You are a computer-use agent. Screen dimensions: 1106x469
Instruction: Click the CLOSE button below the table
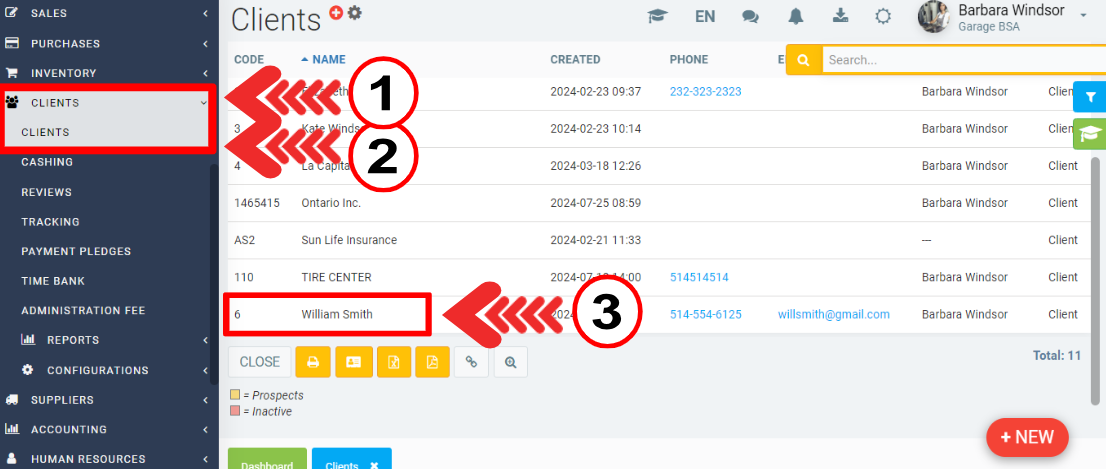pyautogui.click(x=260, y=362)
